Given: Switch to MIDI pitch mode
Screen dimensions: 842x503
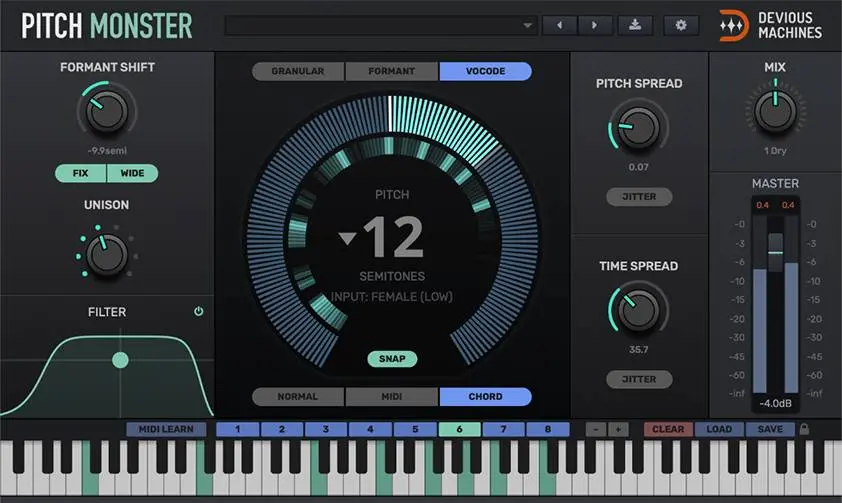Looking at the screenshot, I should click(x=391, y=397).
